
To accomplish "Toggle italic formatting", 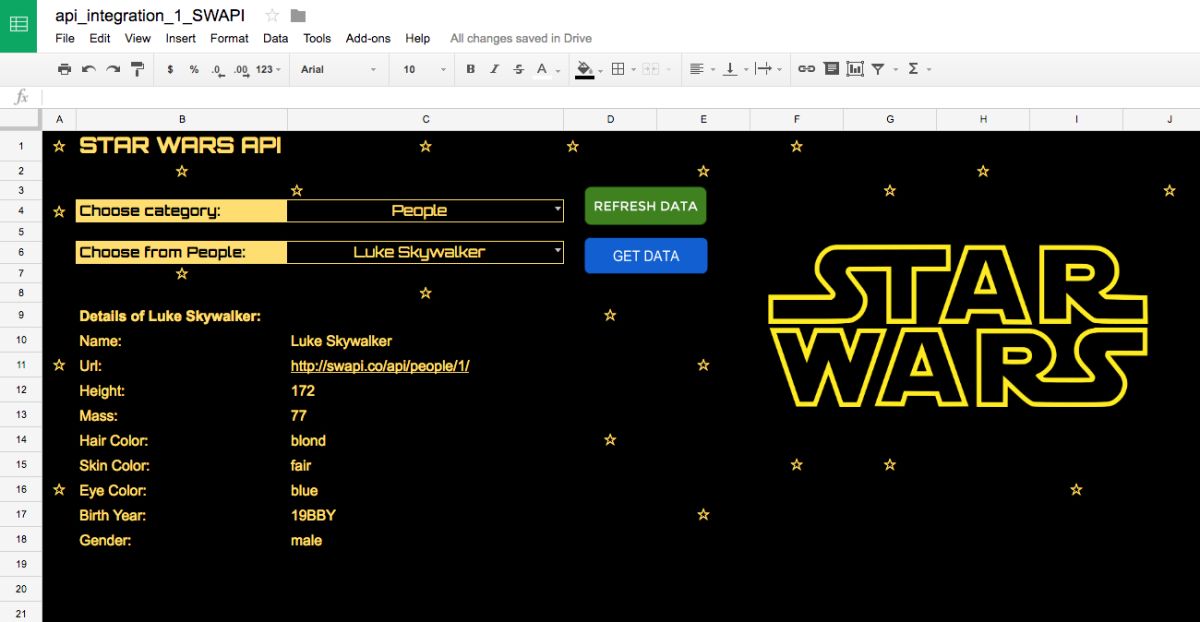I will tap(494, 69).
